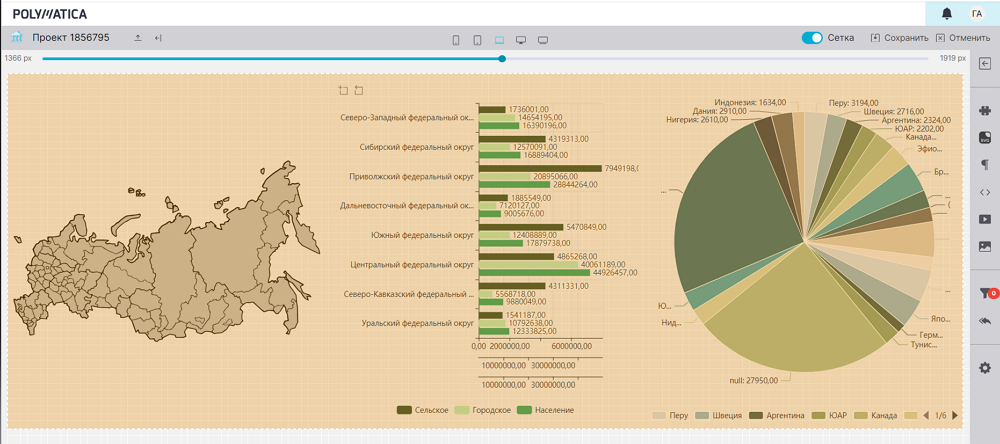Select the paragraph text tool
The image size is (1000, 444).
984,165
